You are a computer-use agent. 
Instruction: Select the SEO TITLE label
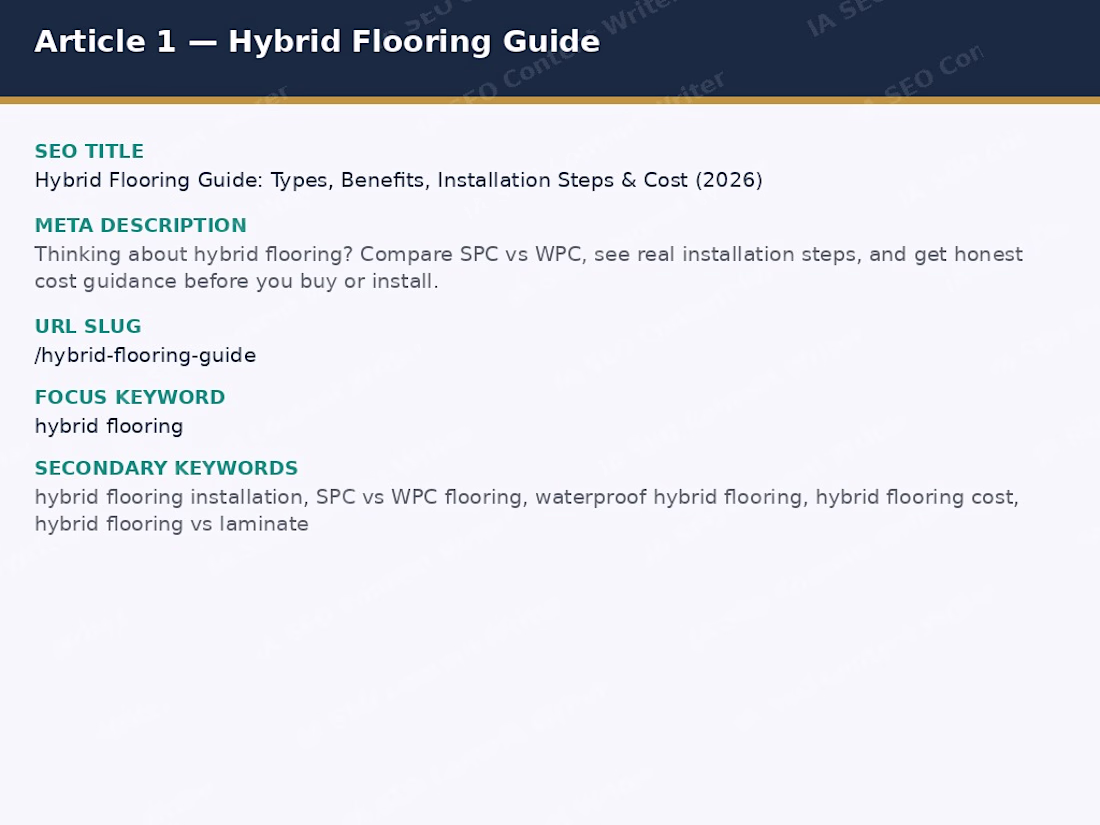(89, 152)
